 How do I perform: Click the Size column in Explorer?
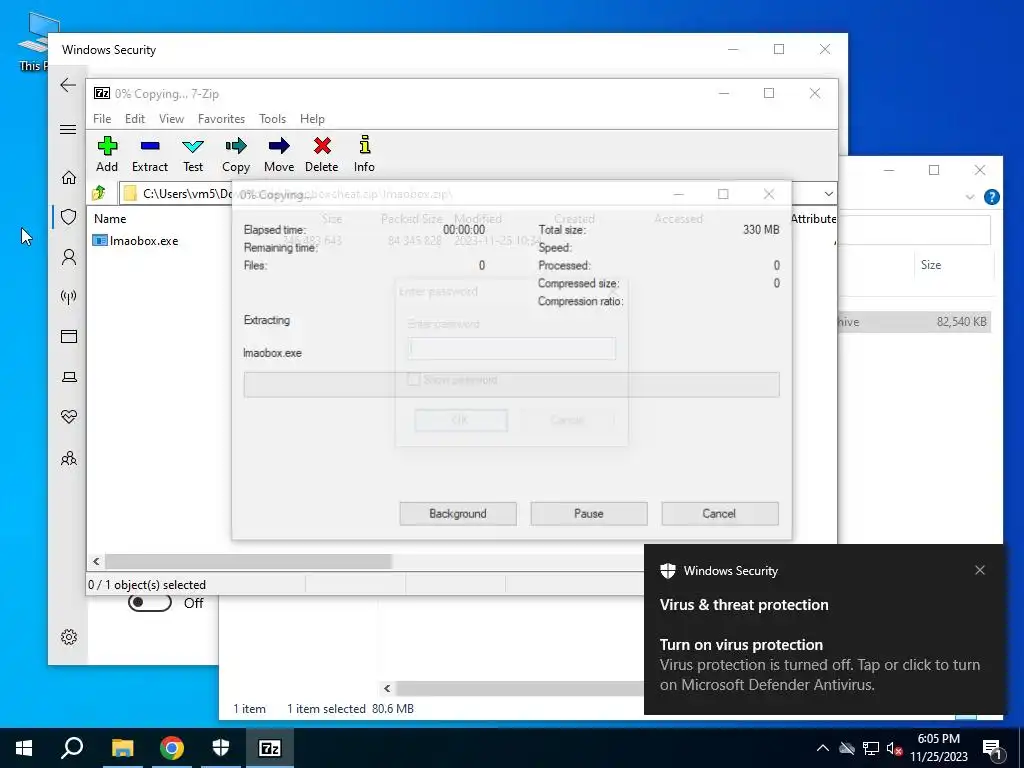pos(931,265)
